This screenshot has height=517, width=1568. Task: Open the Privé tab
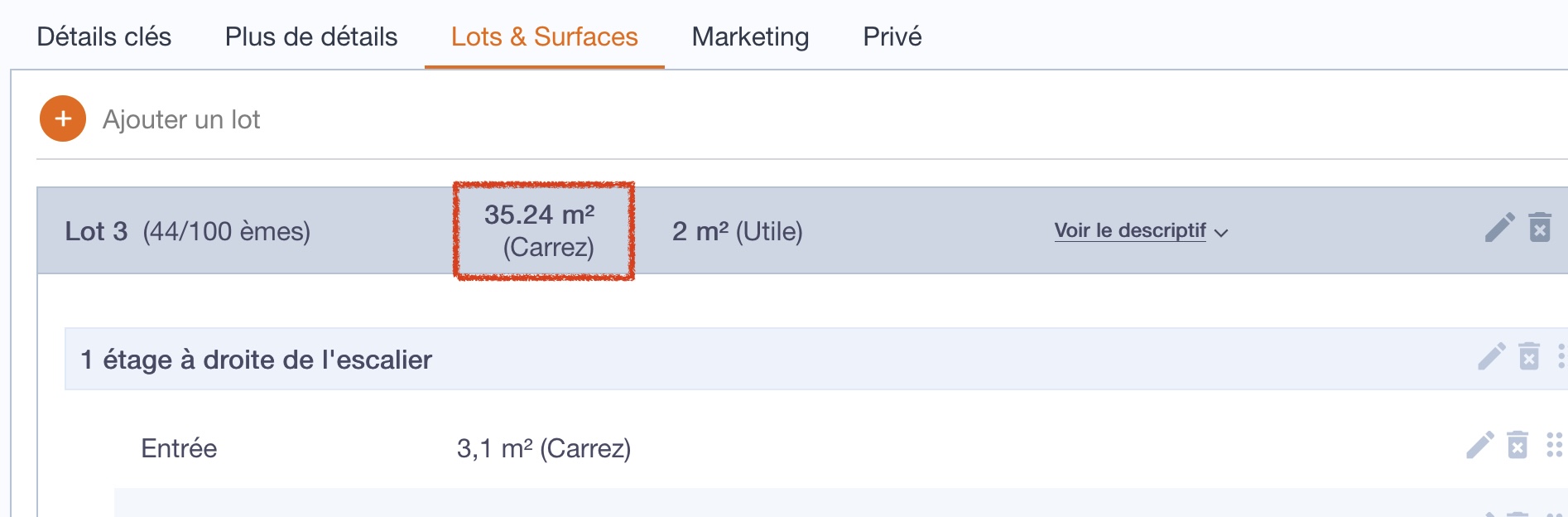pos(892,36)
